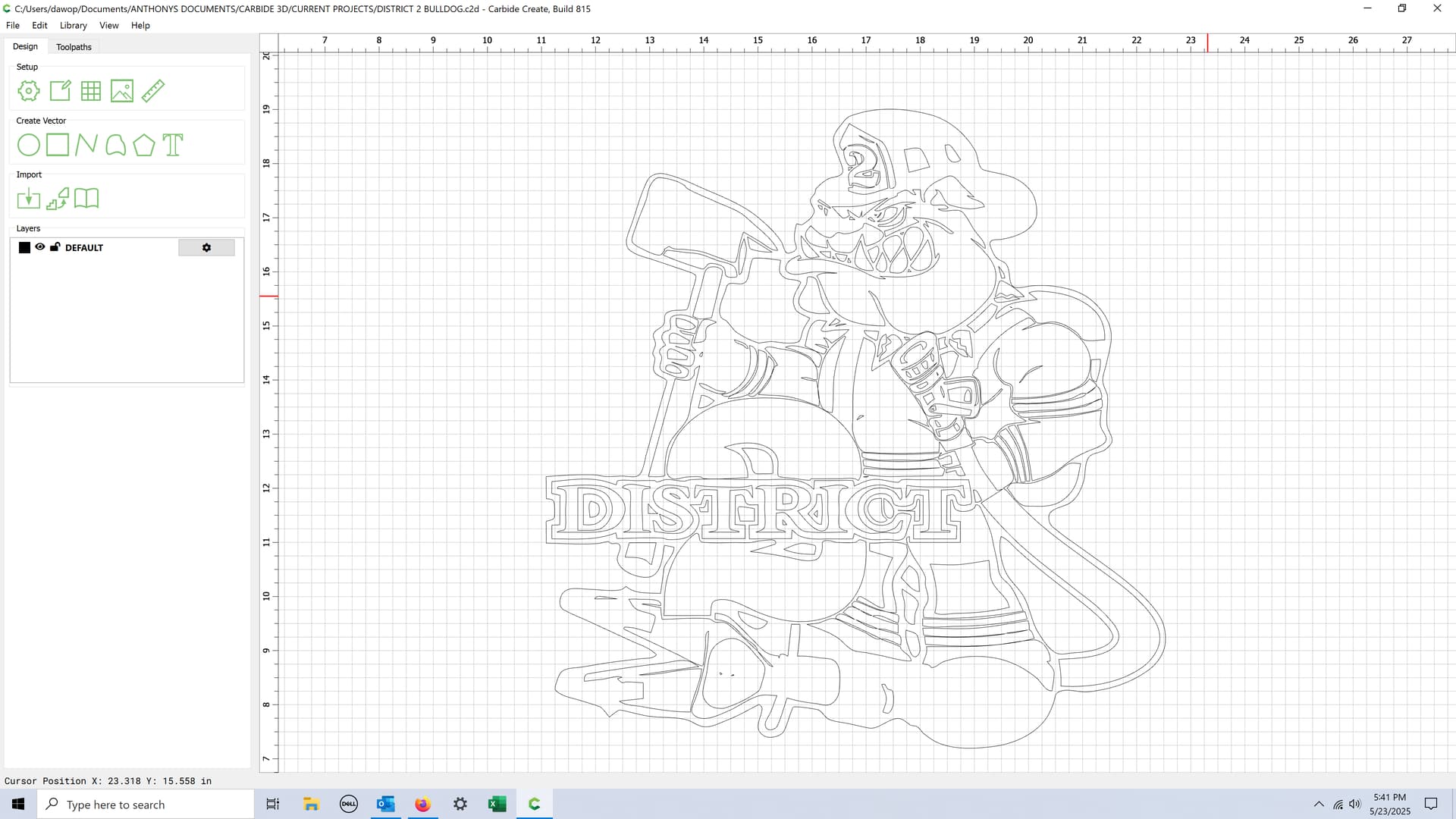Click the Trace image import icon
1456x819 pixels.
point(58,199)
